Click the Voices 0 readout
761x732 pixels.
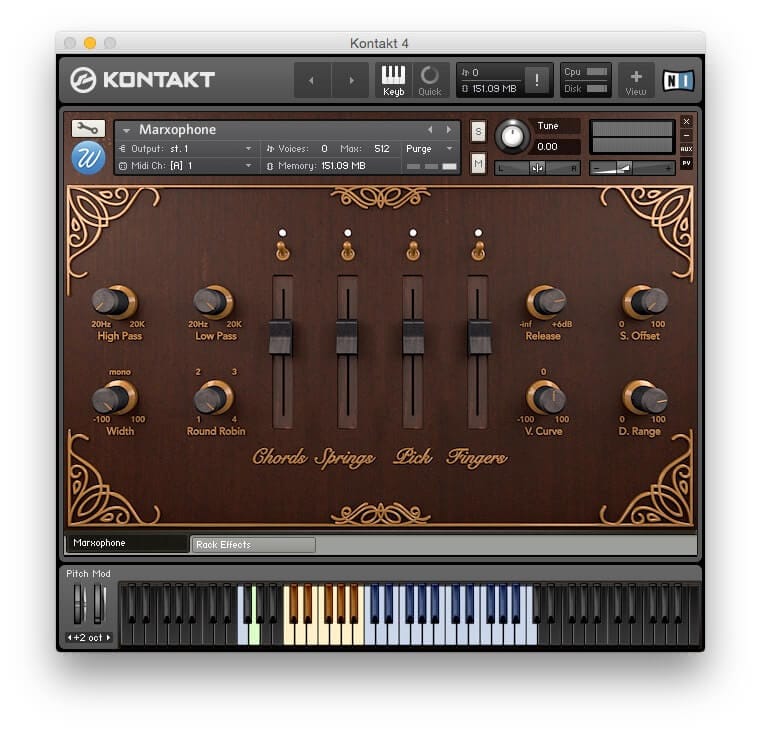pyautogui.click(x=297, y=149)
